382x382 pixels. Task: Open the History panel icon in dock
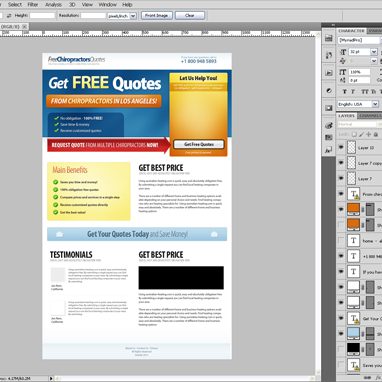[329, 55]
